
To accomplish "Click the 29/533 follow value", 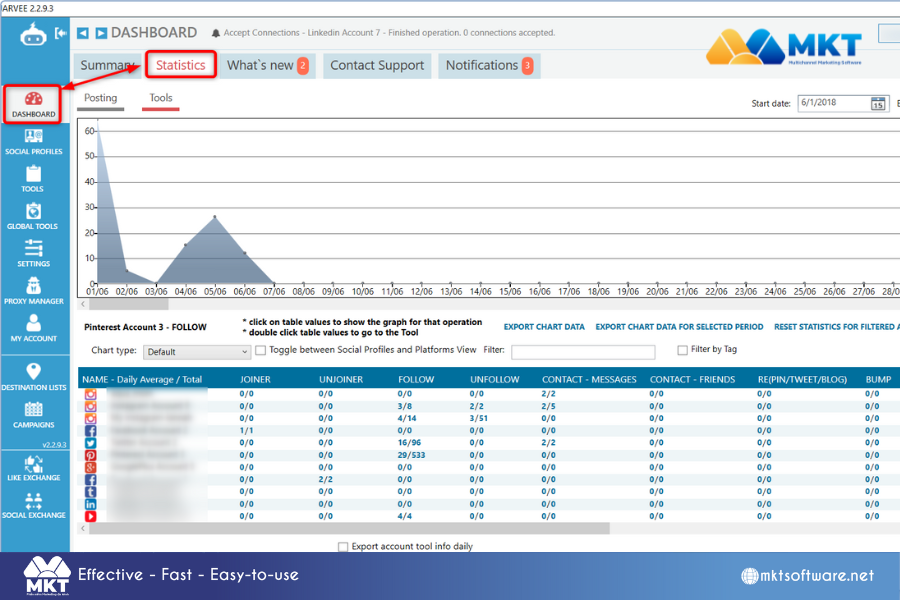I will [412, 455].
